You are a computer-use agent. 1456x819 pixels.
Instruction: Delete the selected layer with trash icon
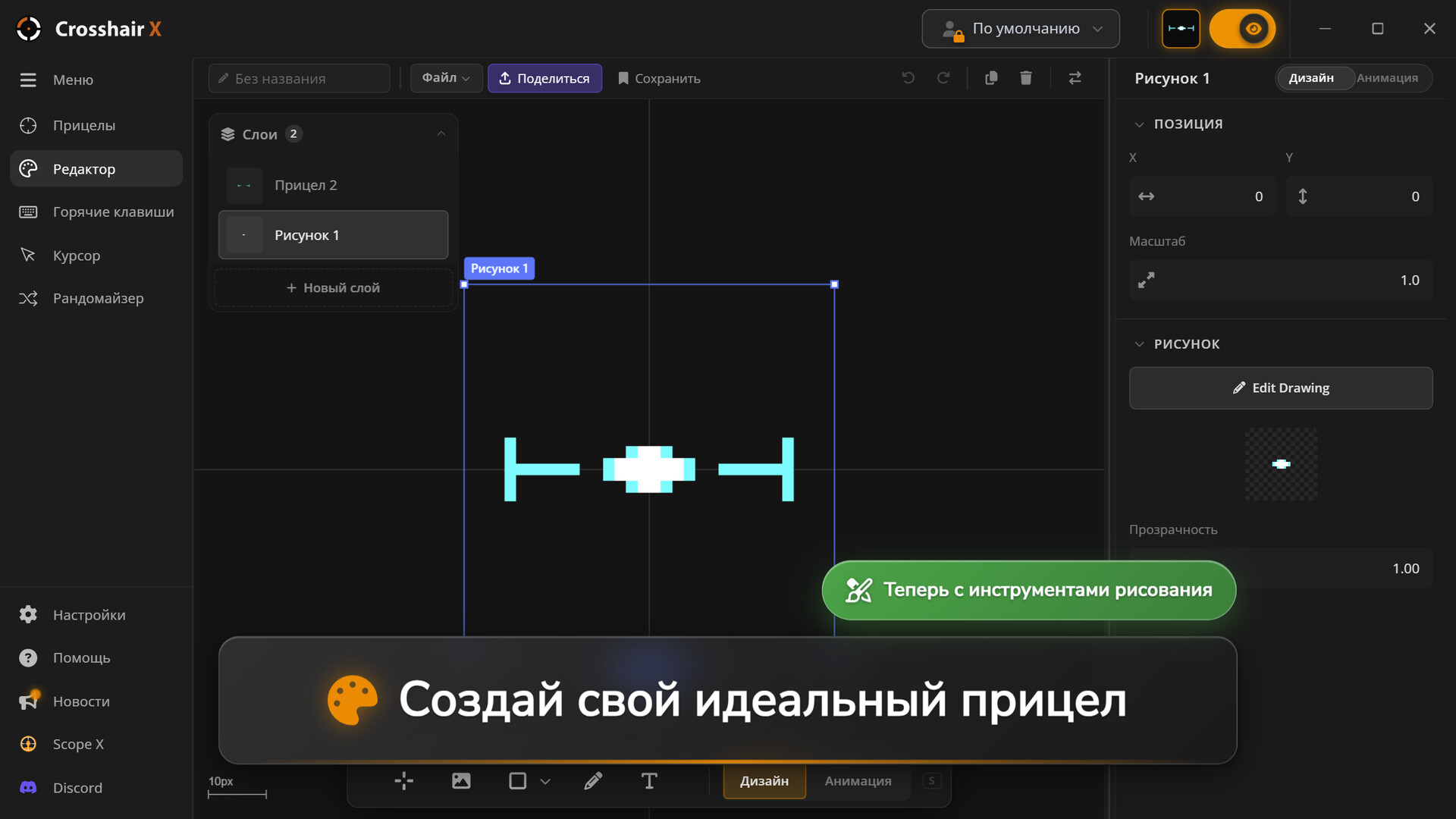(x=1026, y=78)
